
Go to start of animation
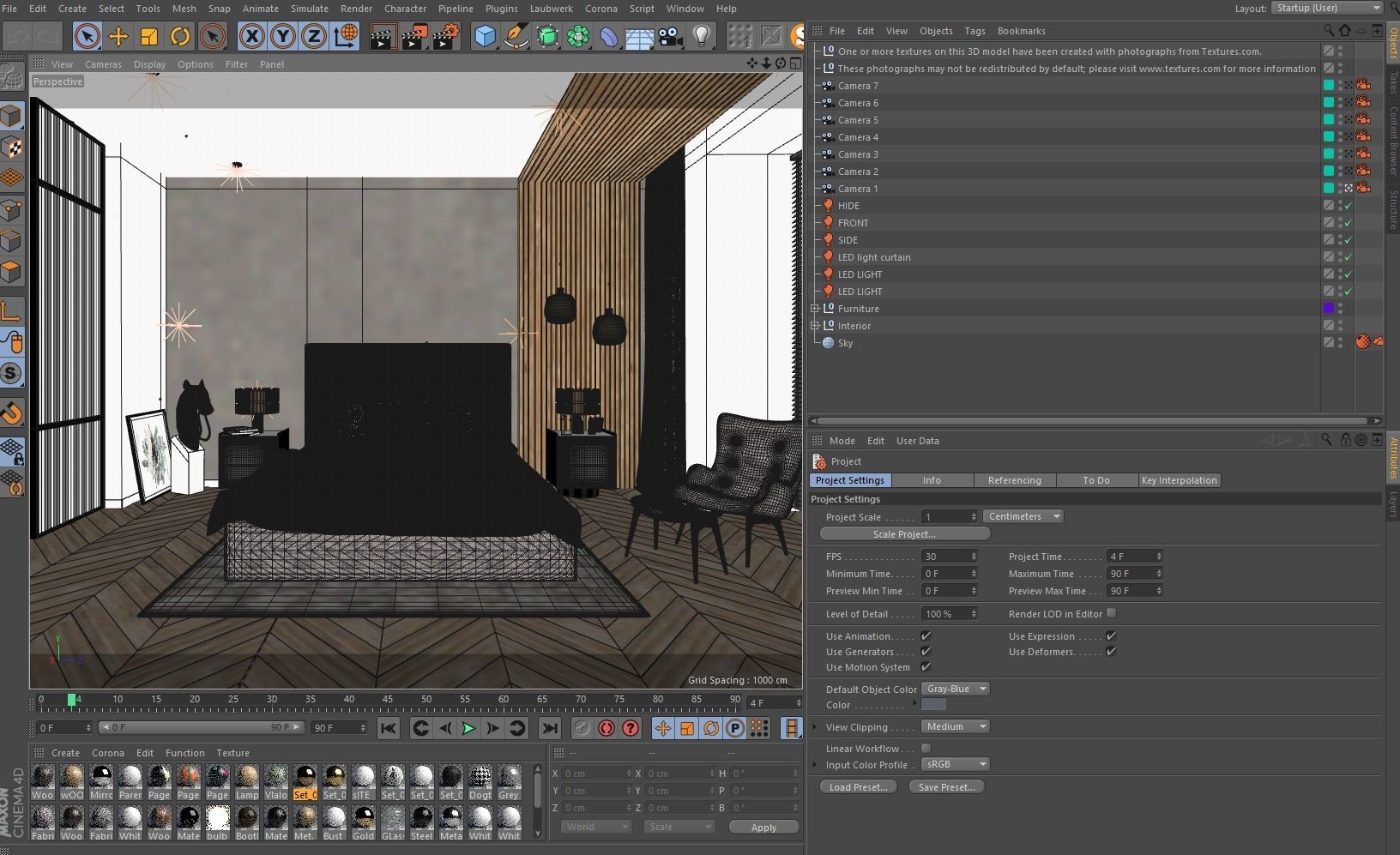coord(388,728)
